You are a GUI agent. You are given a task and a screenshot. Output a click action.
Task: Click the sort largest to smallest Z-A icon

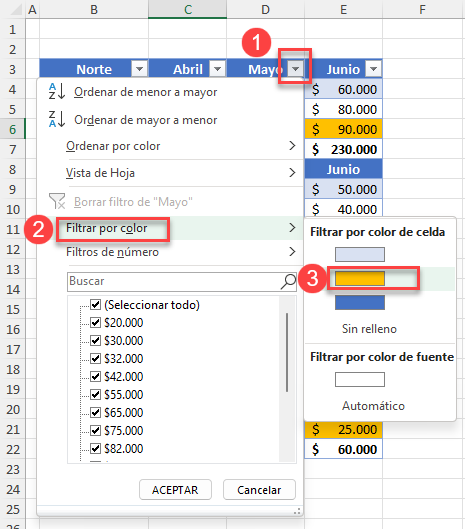point(56,119)
